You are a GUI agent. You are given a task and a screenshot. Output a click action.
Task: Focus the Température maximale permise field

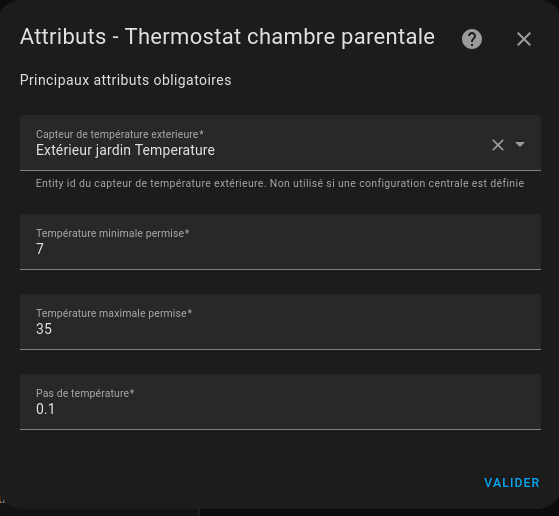[x=280, y=322]
